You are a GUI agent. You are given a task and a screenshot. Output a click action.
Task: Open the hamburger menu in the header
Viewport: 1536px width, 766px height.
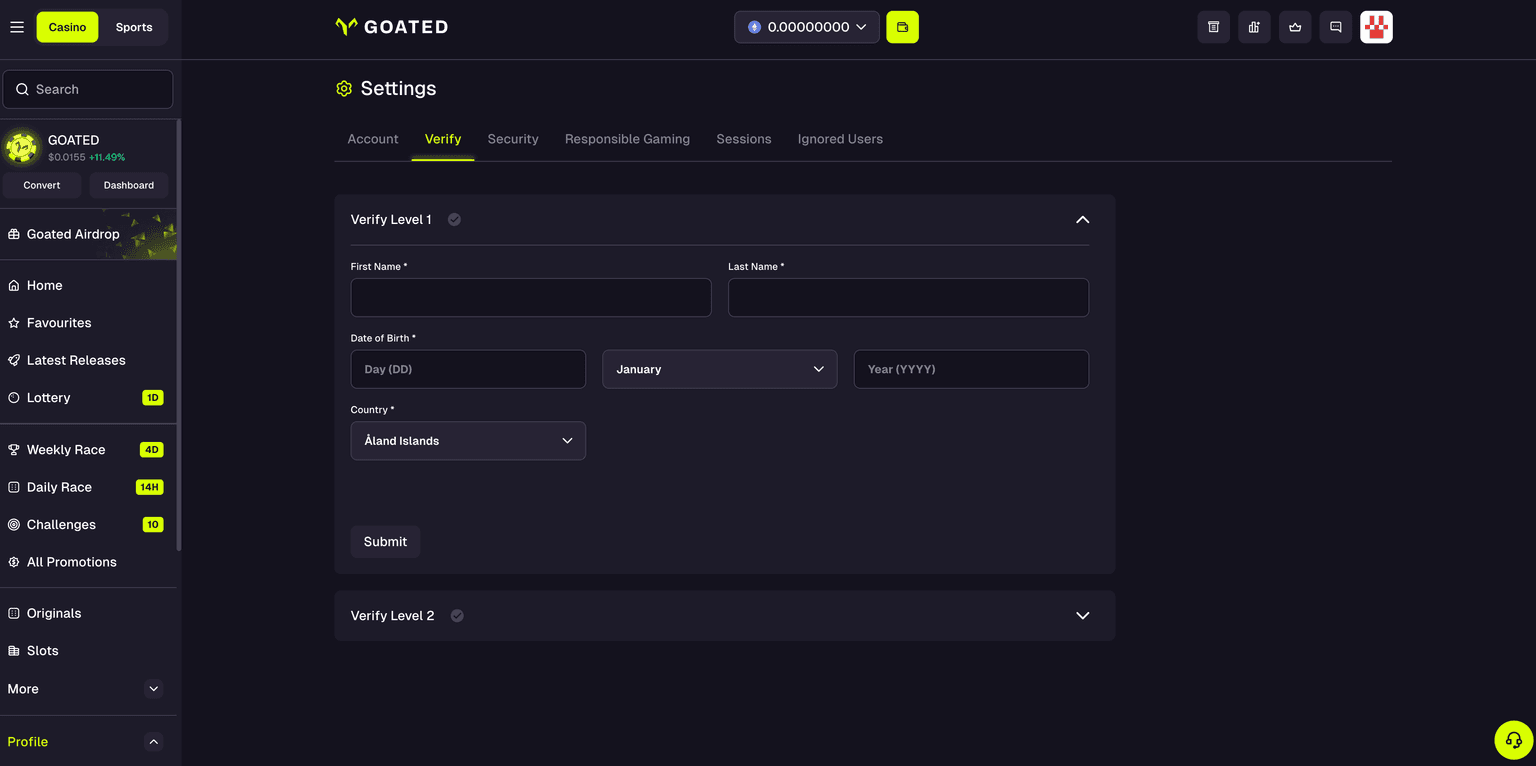pyautogui.click(x=17, y=27)
